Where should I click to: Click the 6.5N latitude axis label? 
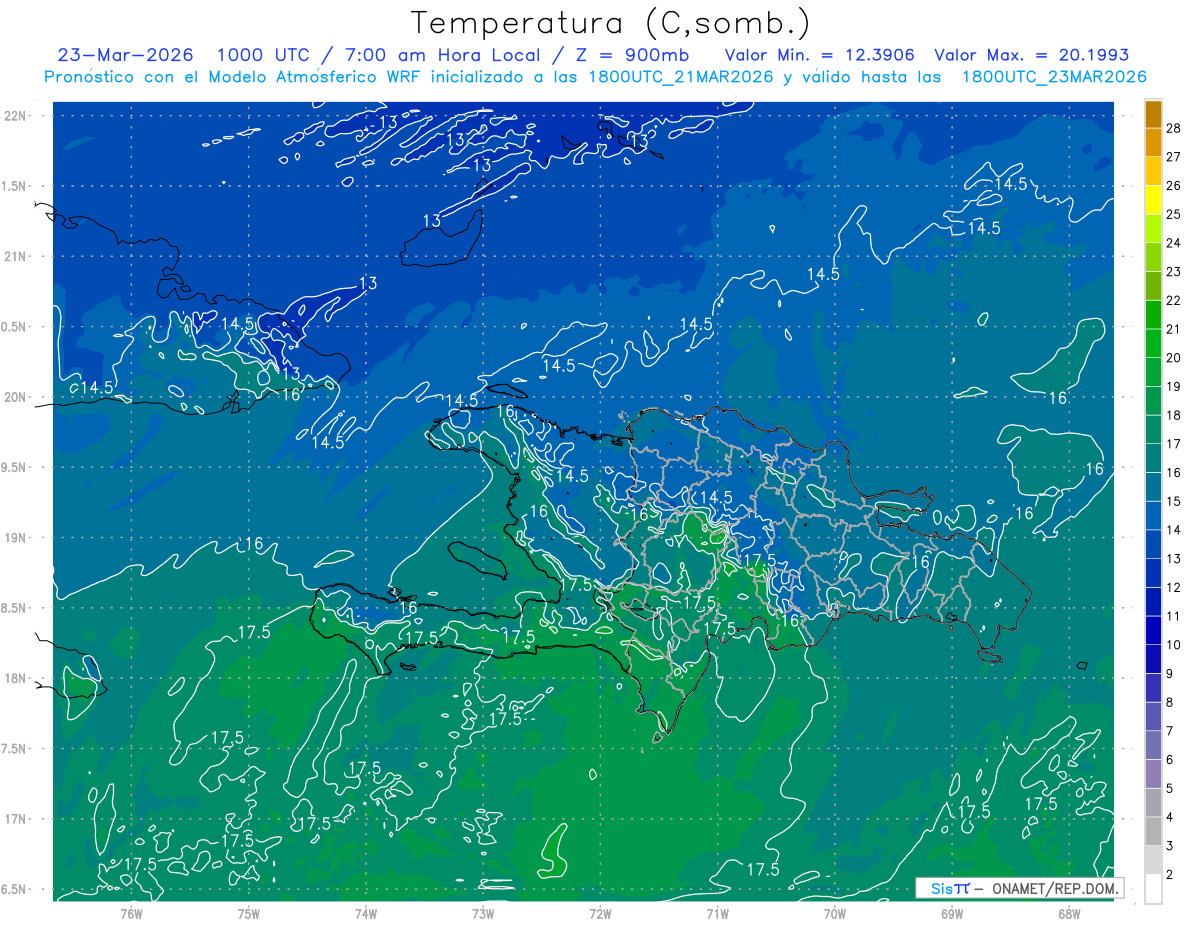click(15, 890)
